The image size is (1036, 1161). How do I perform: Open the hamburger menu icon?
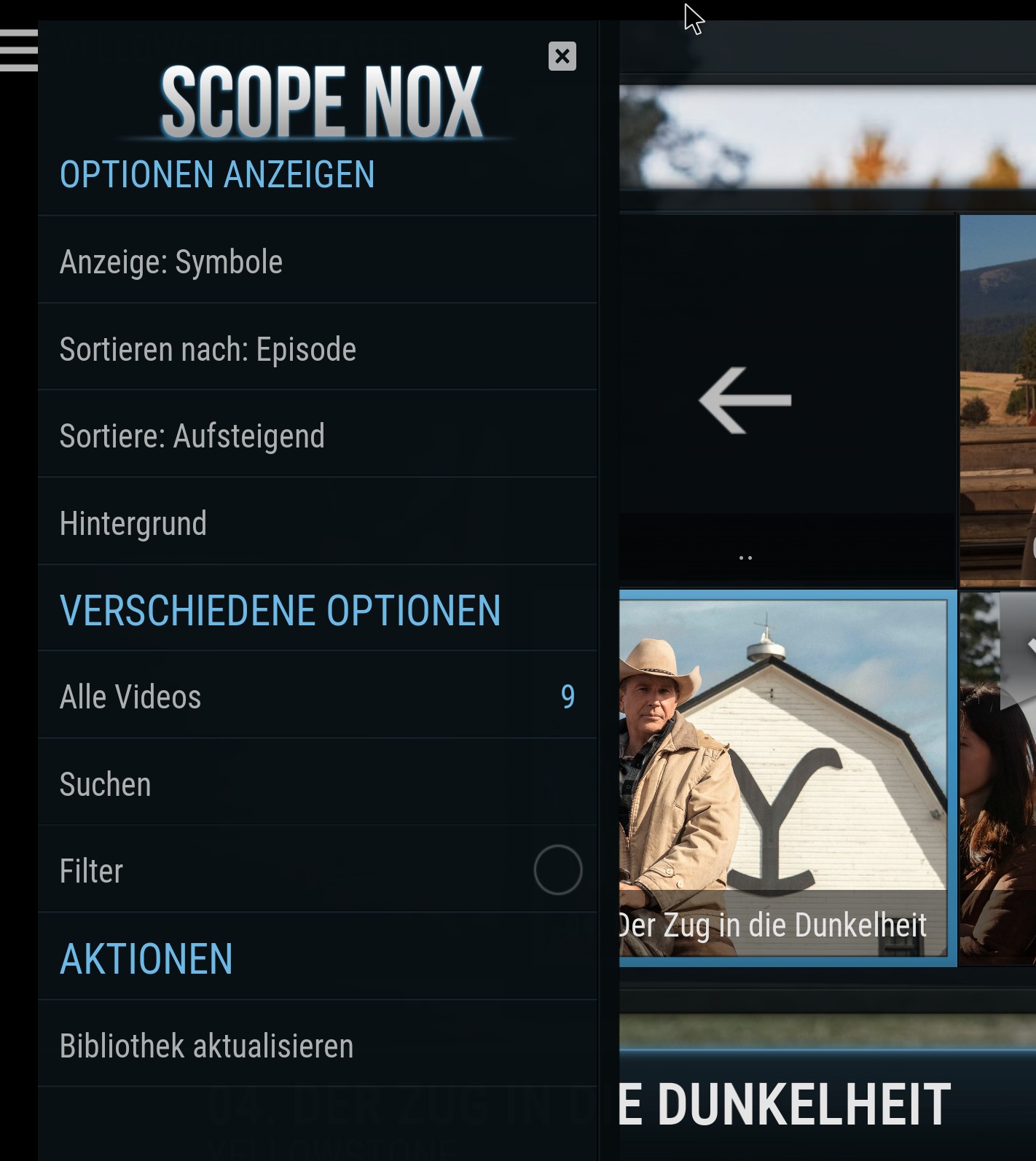(x=19, y=50)
